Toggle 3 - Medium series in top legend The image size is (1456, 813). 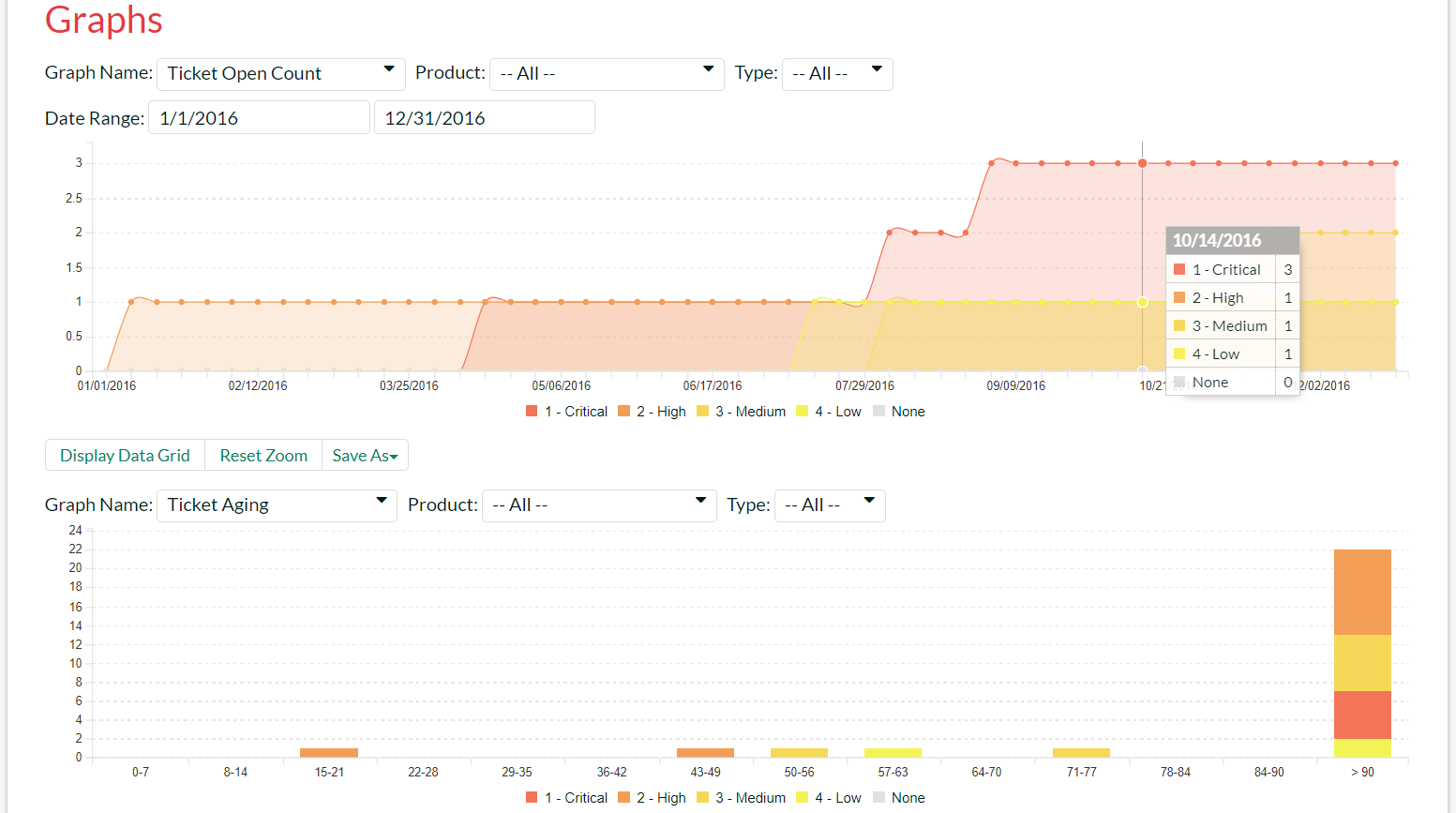[x=742, y=412]
